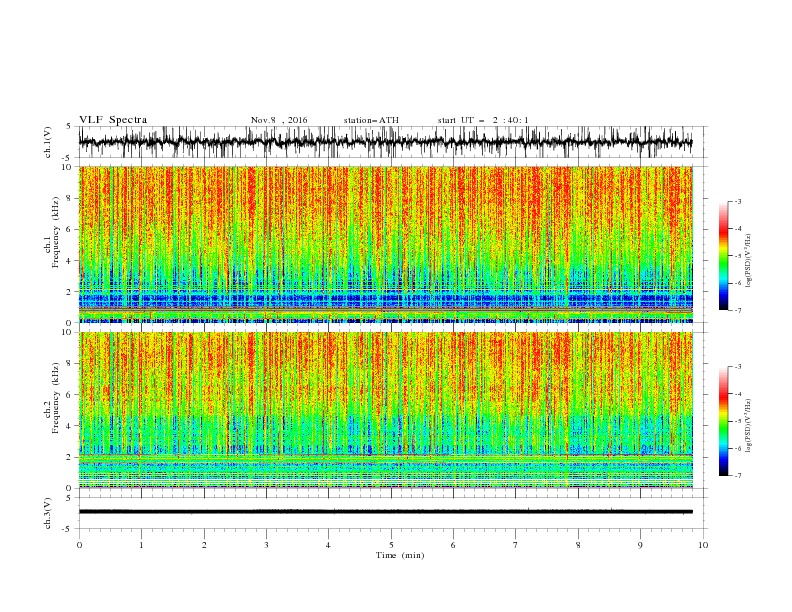Viewport: 792px width, 612px height.
Task: Select the "start UT = 2 :40: 1" label
Action: point(482,120)
